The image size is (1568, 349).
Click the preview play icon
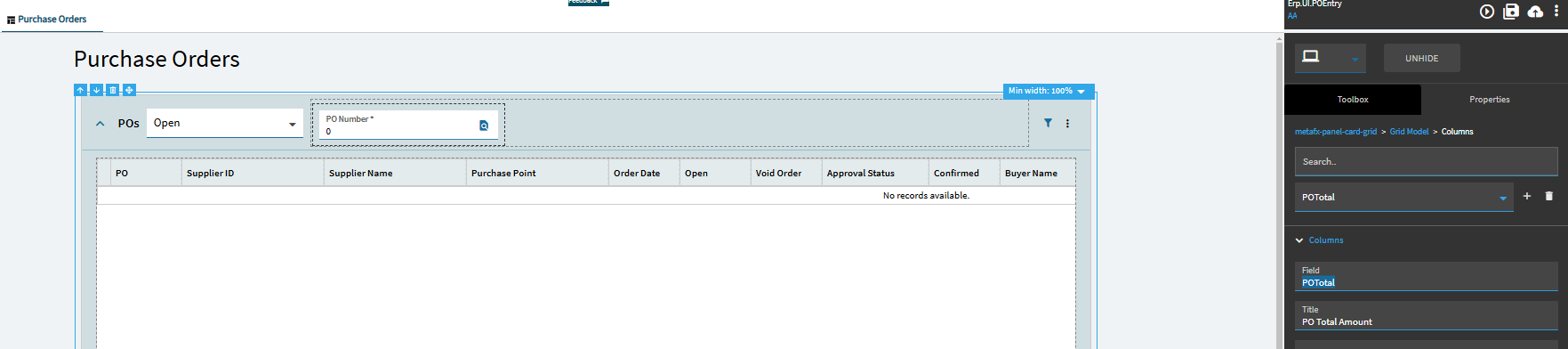point(1486,12)
